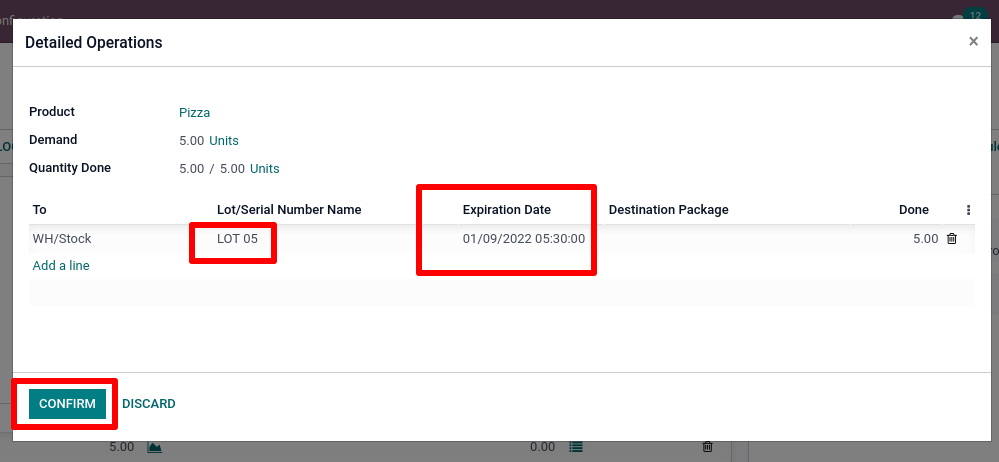The height and width of the screenshot is (462, 999).
Task: Confirm the detailed operations
Action: (x=68, y=403)
